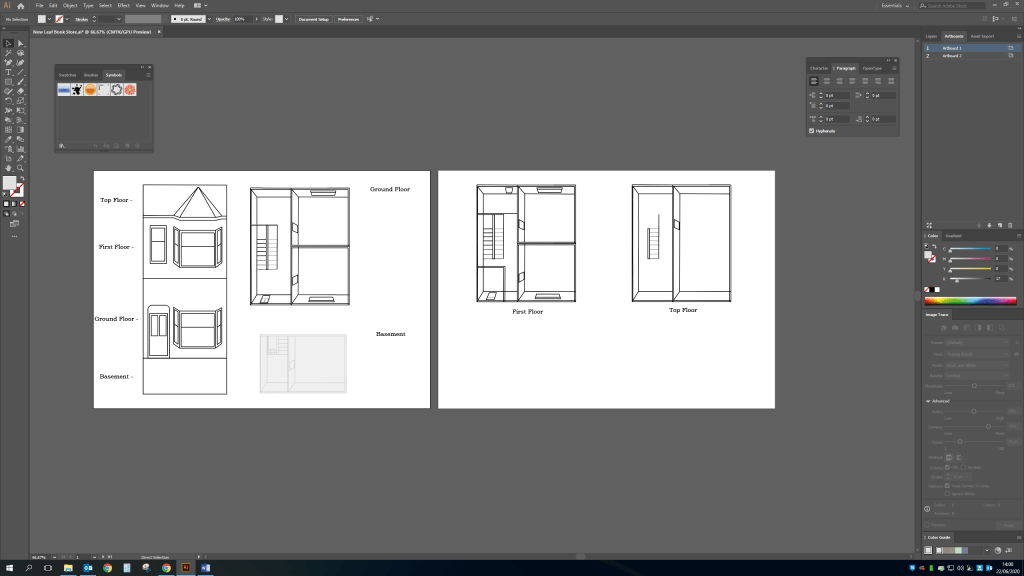
Task: Toggle the Hyphenate checkbox
Action: pos(811,131)
